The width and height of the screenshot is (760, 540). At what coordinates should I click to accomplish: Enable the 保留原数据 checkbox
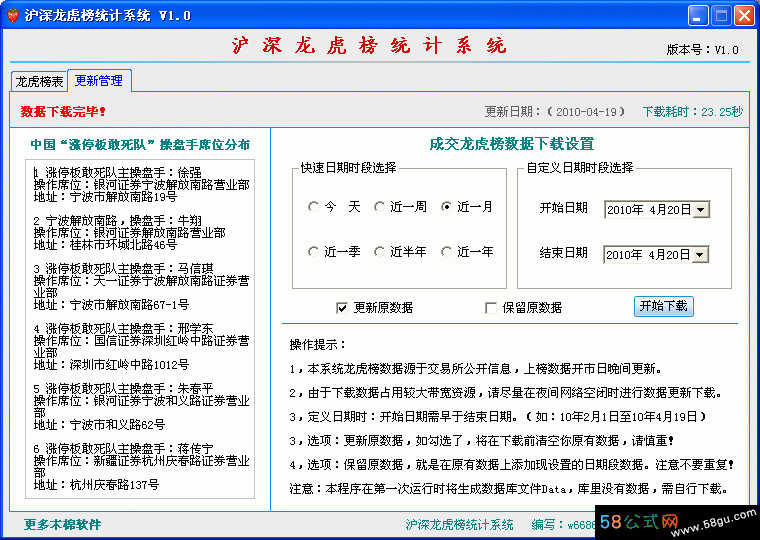[x=491, y=308]
